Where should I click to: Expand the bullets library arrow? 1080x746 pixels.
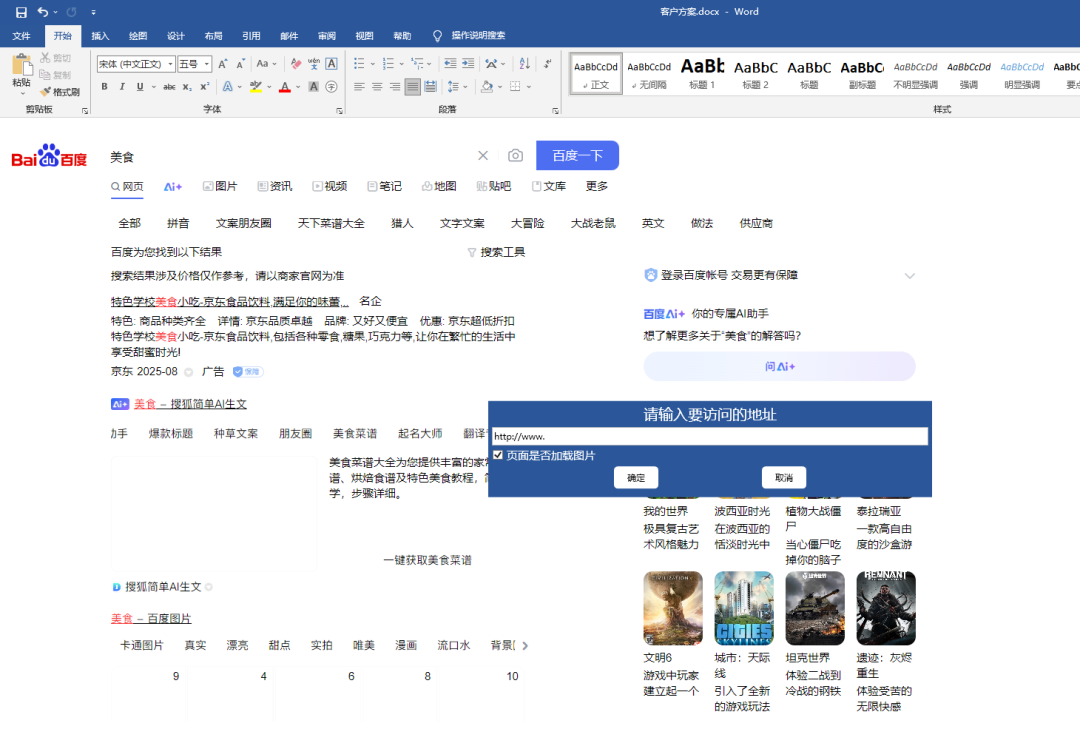coord(373,64)
